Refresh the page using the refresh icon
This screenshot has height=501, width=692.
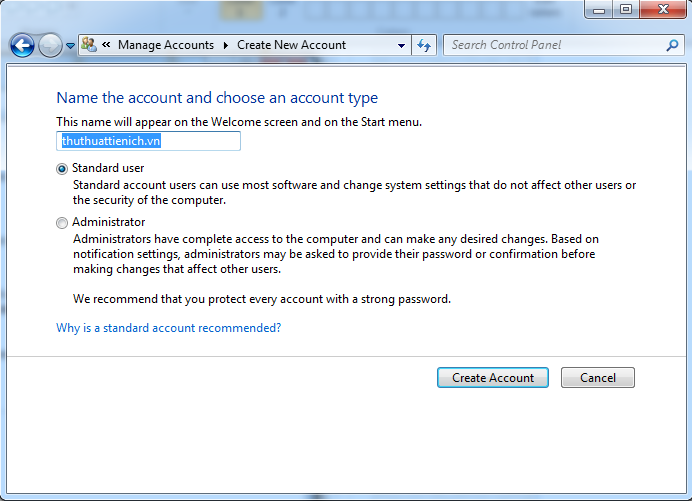click(x=424, y=45)
